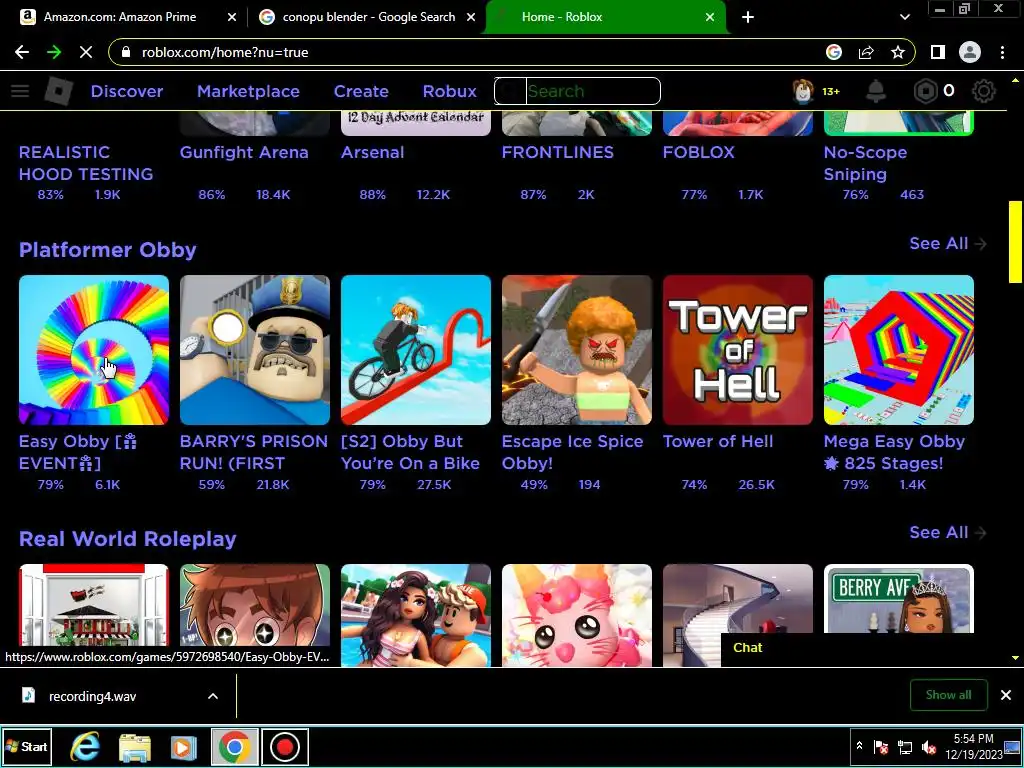
Task: Click the browser back arrow
Action: coord(22,52)
